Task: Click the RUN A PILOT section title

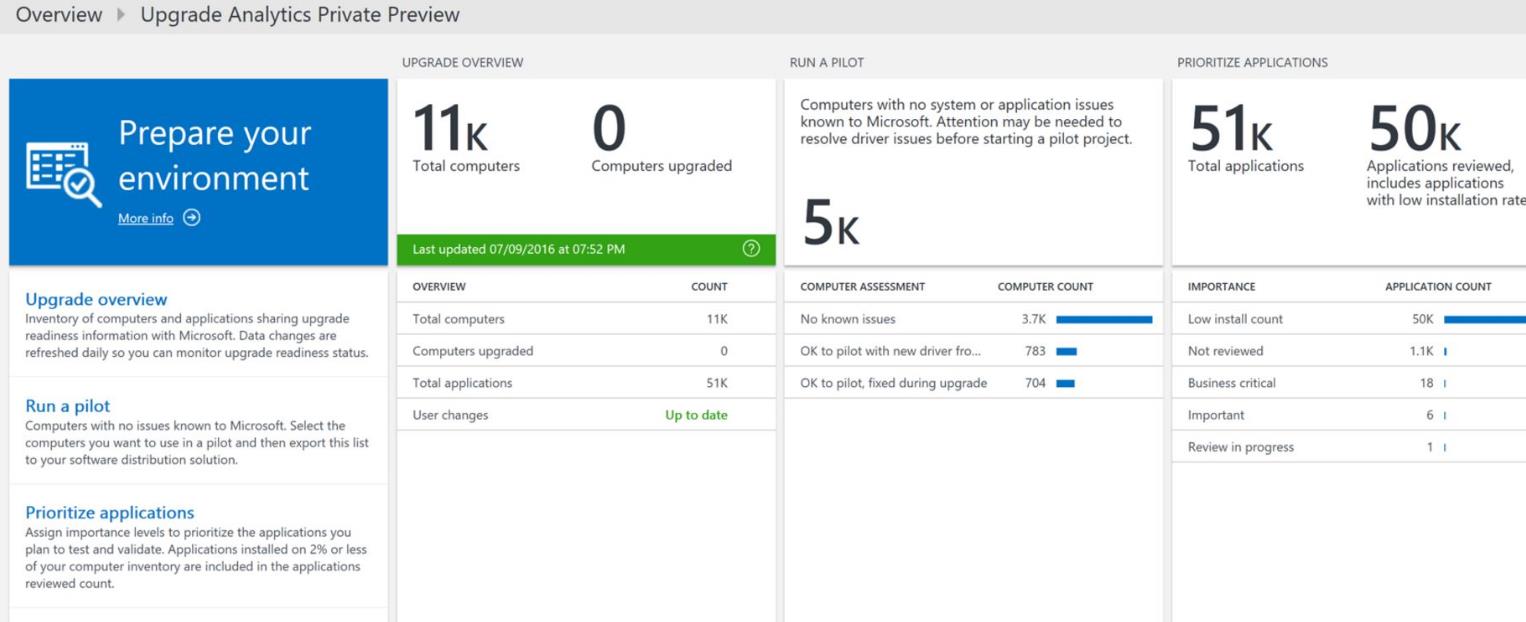Action: click(827, 62)
